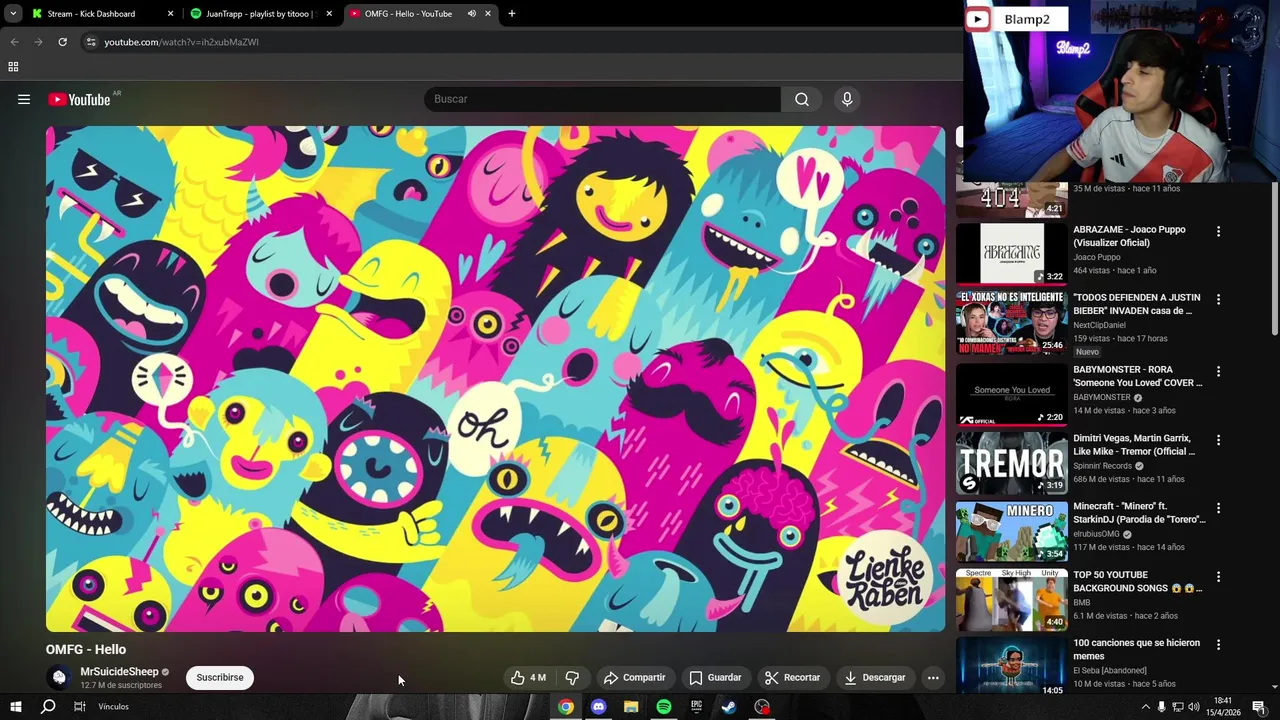Image resolution: width=1280 pixels, height=720 pixels.
Task: Open the 18:41 clock and calendar
Action: 1224,707
